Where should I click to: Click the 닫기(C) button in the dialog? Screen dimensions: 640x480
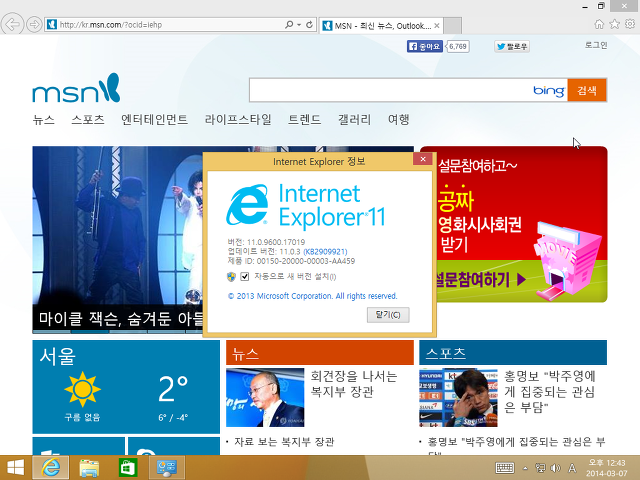[x=388, y=315]
